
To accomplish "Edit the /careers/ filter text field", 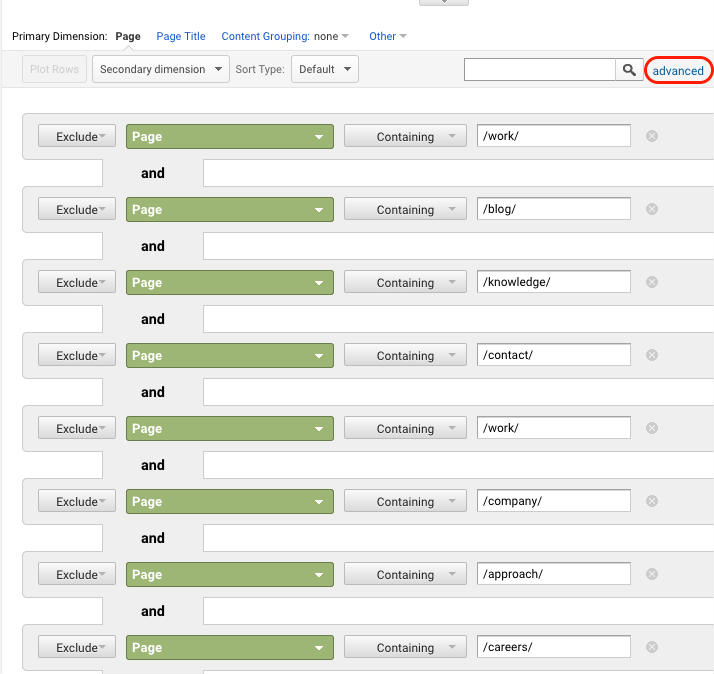I will (554, 647).
